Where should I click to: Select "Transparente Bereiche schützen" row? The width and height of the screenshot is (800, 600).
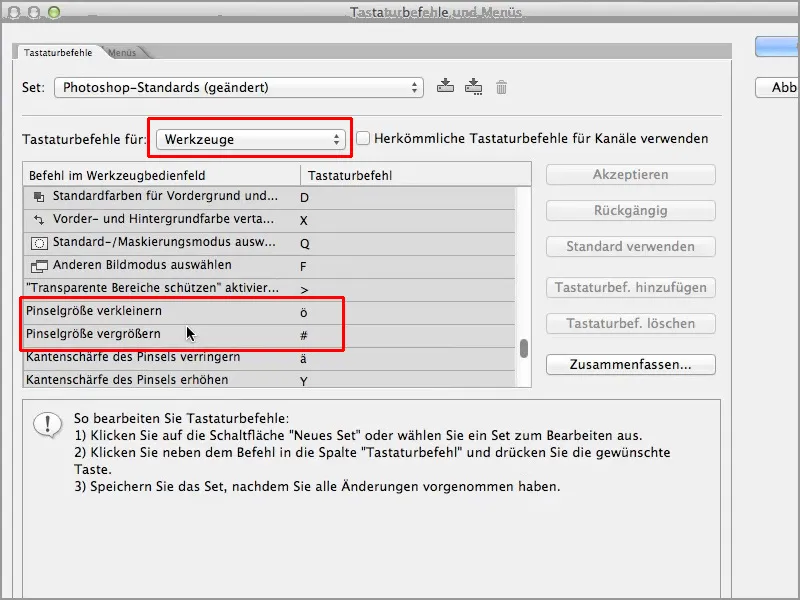pyautogui.click(x=269, y=288)
